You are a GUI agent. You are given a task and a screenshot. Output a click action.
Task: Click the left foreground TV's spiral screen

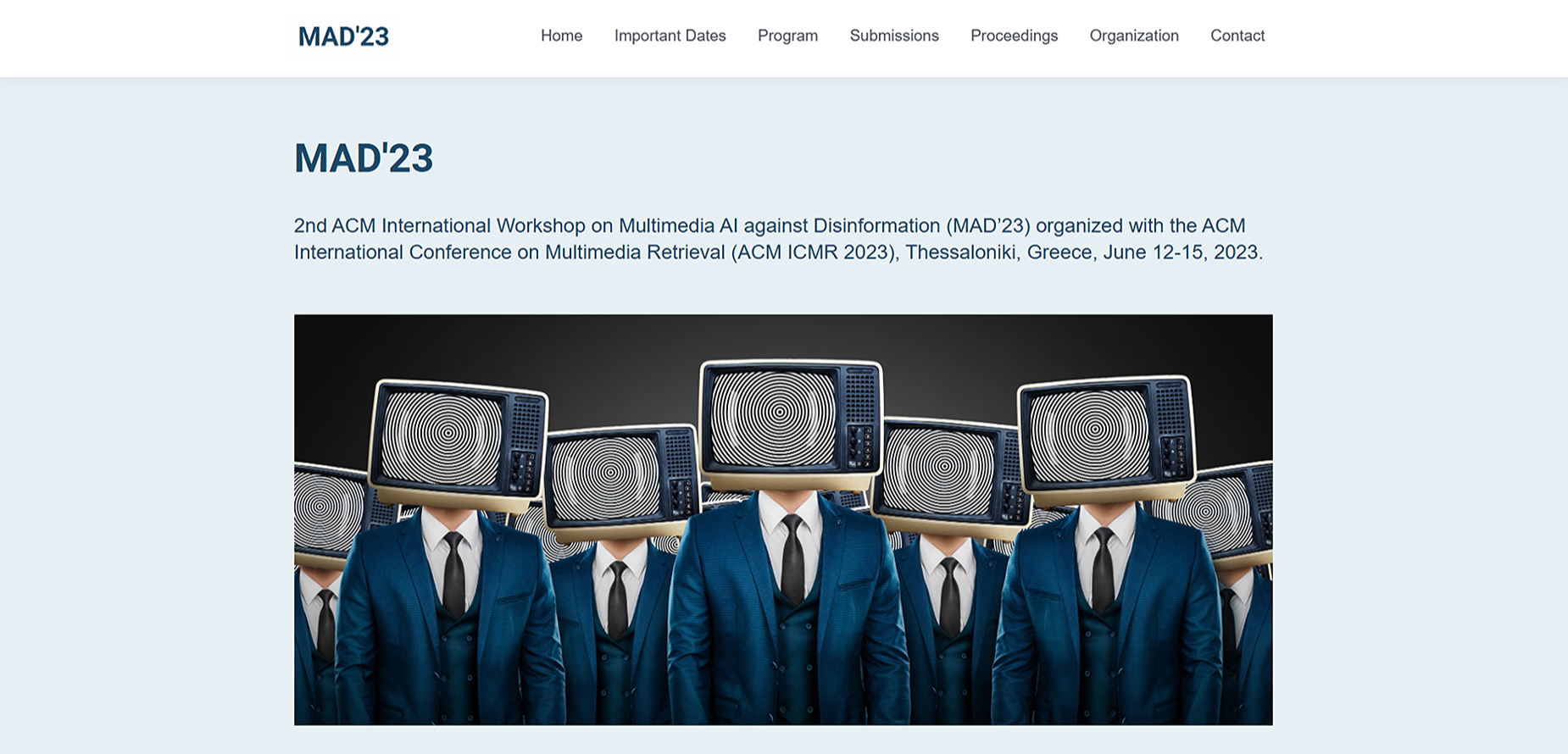pyautogui.click(x=442, y=438)
